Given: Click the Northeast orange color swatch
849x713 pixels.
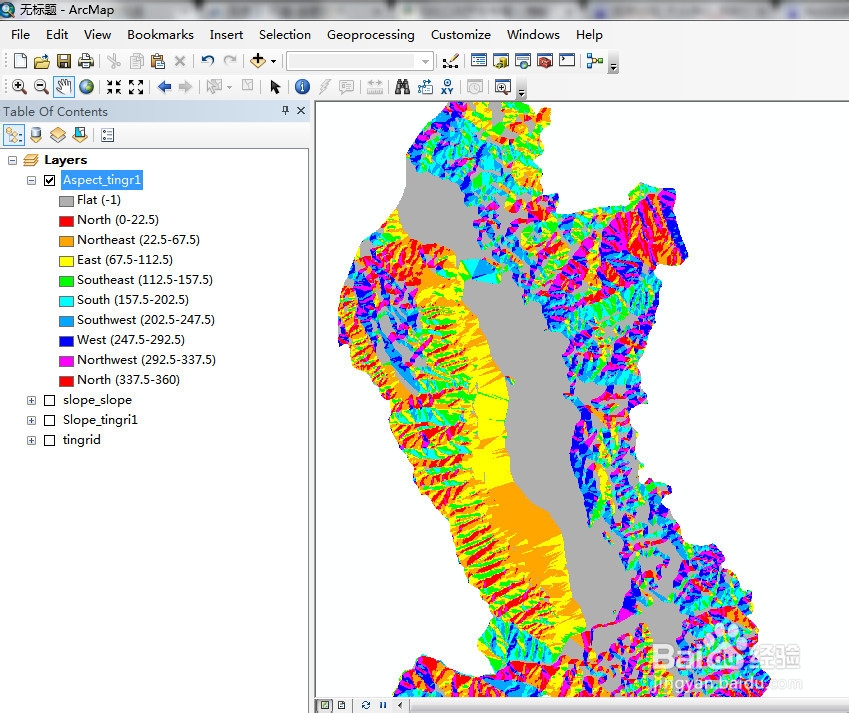Looking at the screenshot, I should point(66,241).
